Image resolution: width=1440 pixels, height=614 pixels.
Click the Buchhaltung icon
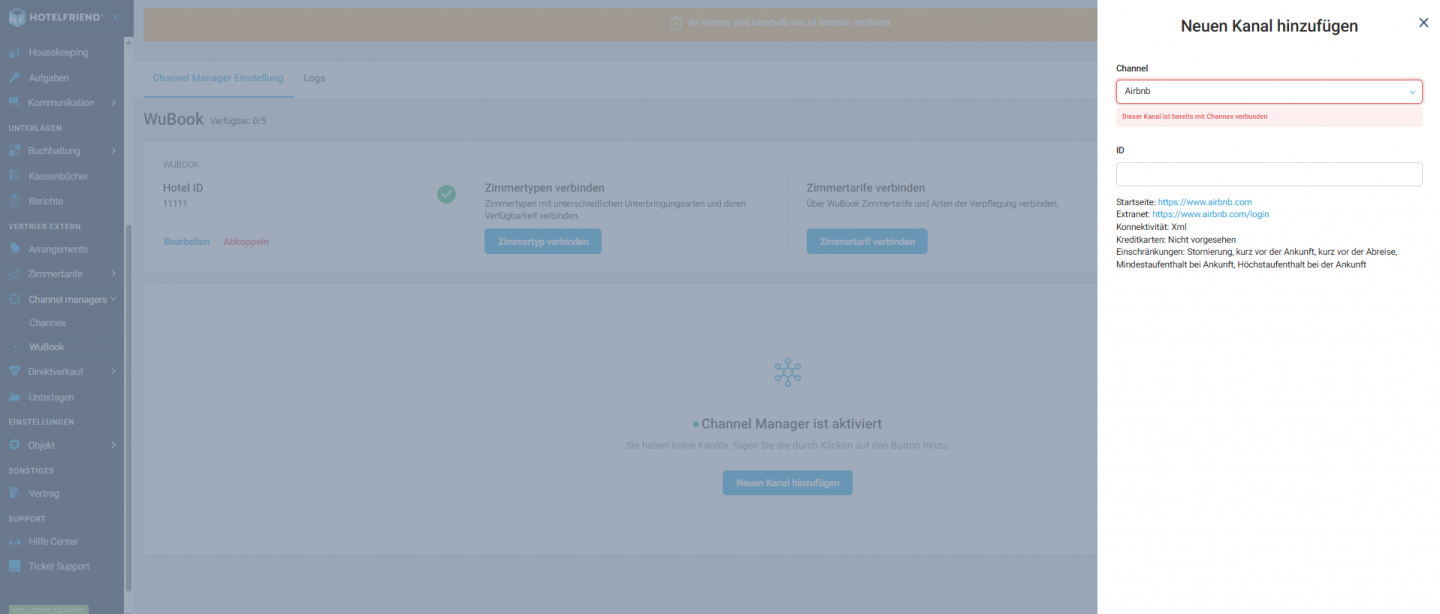click(15, 150)
